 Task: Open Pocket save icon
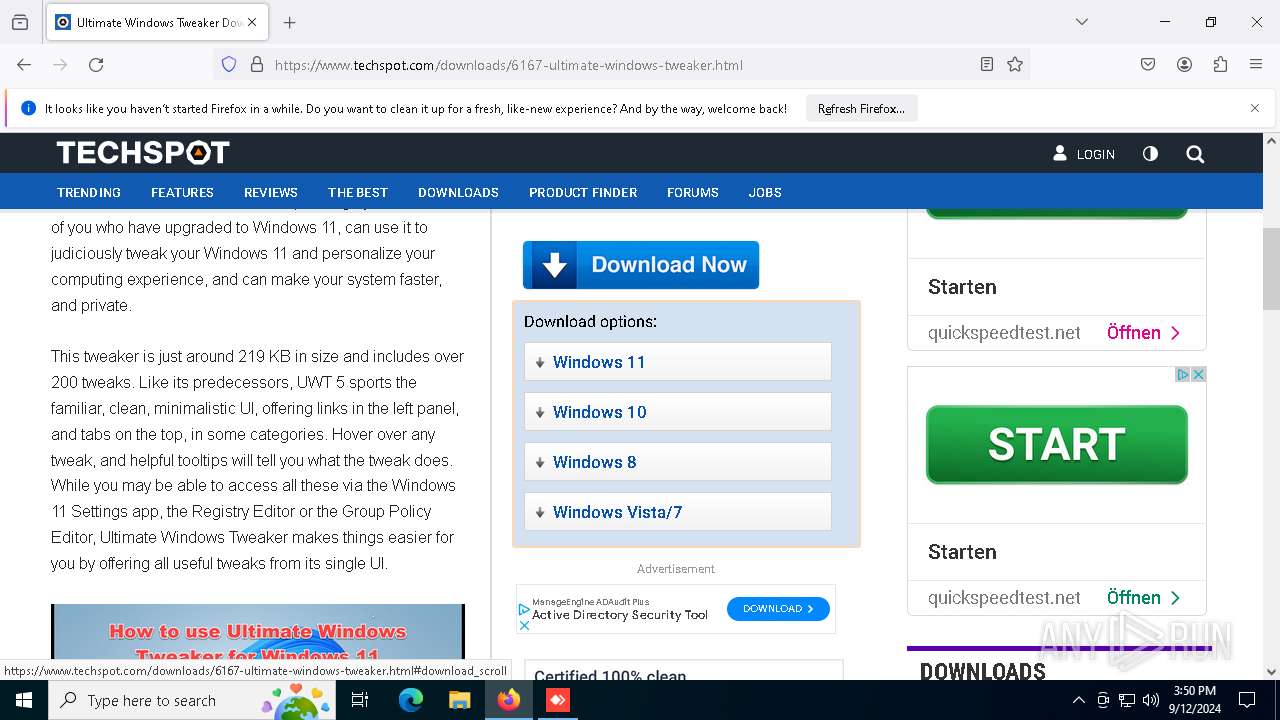pos(1148,65)
